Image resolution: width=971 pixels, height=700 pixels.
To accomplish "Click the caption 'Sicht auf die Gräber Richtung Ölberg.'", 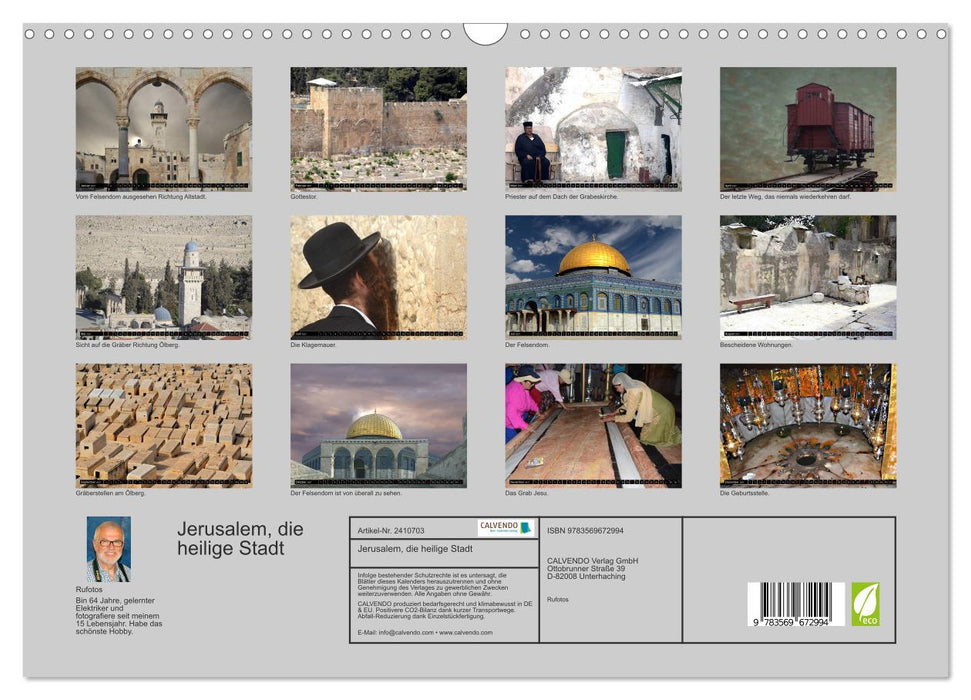I will [x=128, y=344].
